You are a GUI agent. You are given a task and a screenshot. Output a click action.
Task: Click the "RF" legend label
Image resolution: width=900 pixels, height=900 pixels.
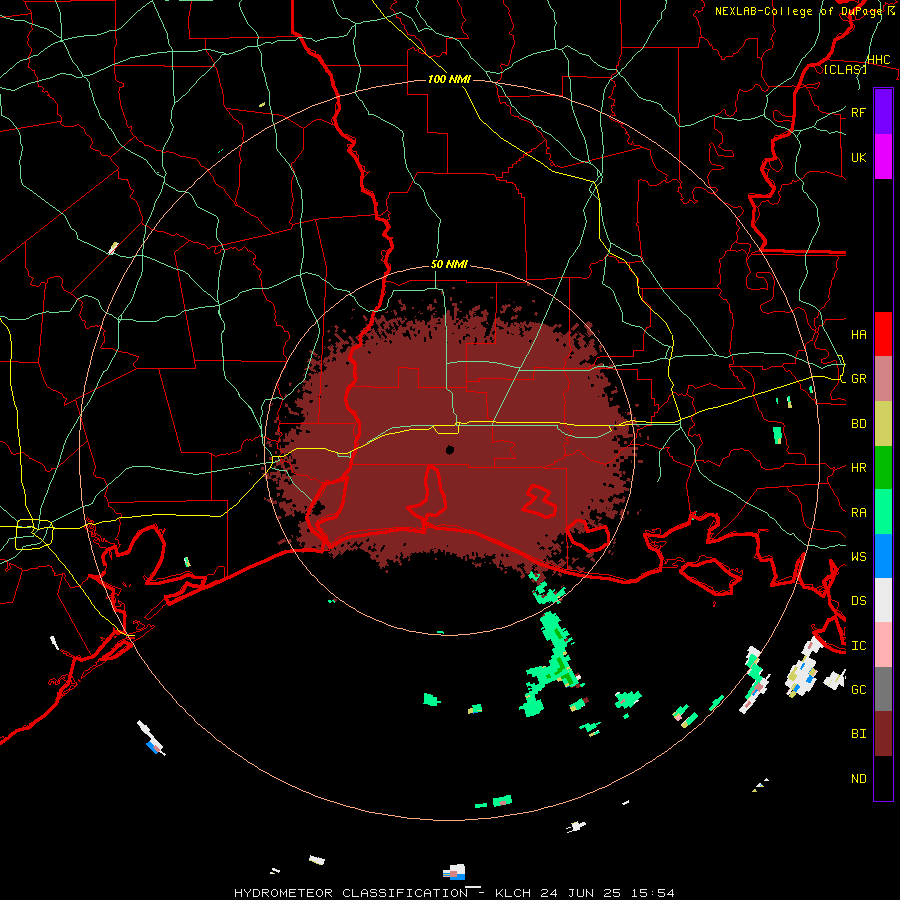tap(858, 112)
